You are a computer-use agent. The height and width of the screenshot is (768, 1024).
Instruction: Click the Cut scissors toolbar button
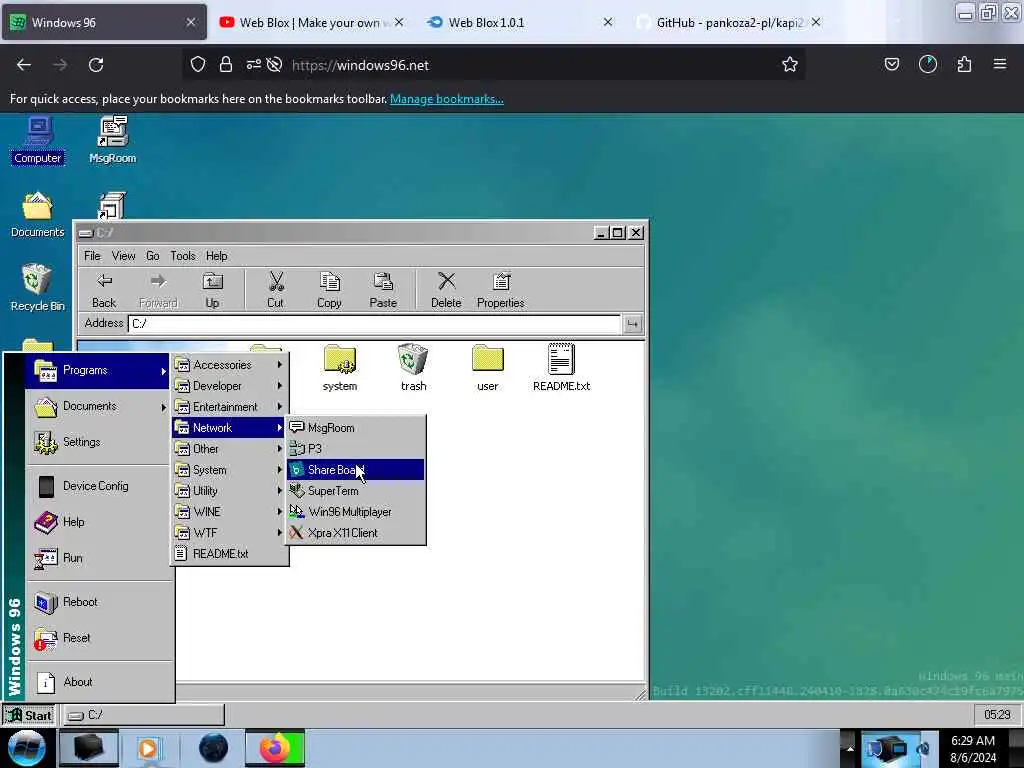tap(276, 291)
